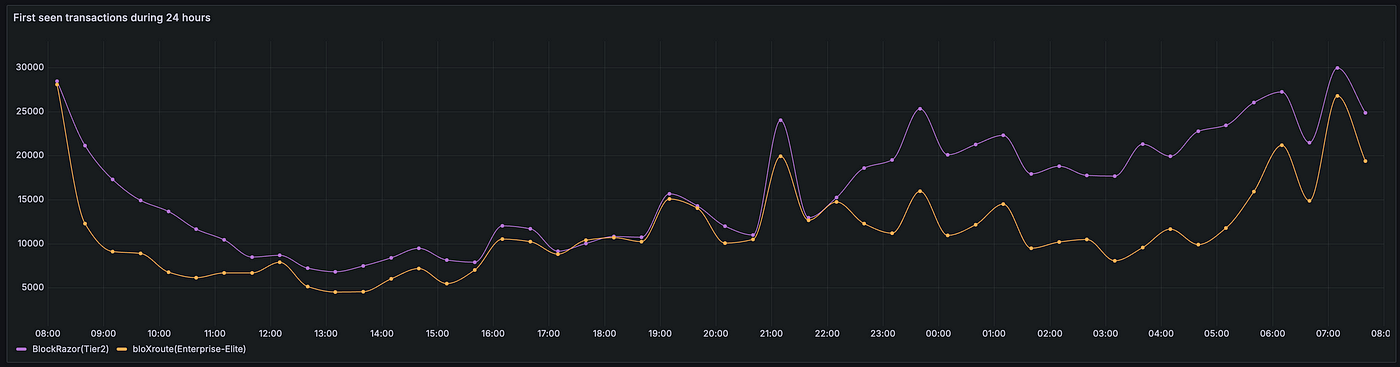Select purple data point peak just after 06:00
Screen dimensions: 1400x367
(1282, 92)
